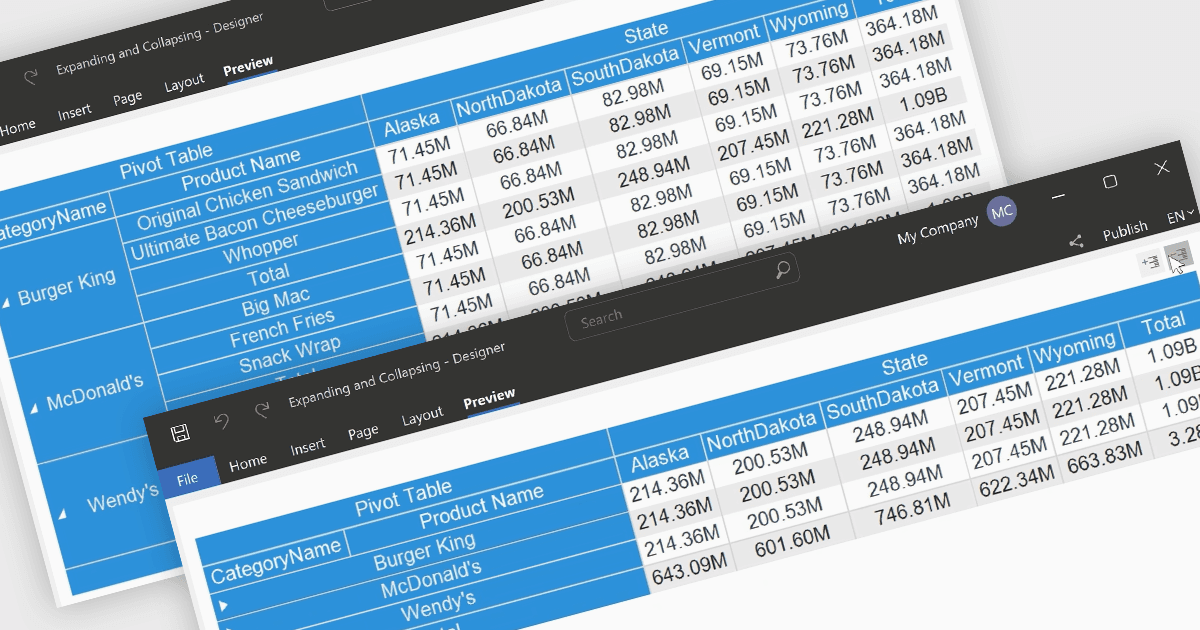Click the Undo arrow in the front window
The height and width of the screenshot is (630, 1200).
click(x=222, y=423)
